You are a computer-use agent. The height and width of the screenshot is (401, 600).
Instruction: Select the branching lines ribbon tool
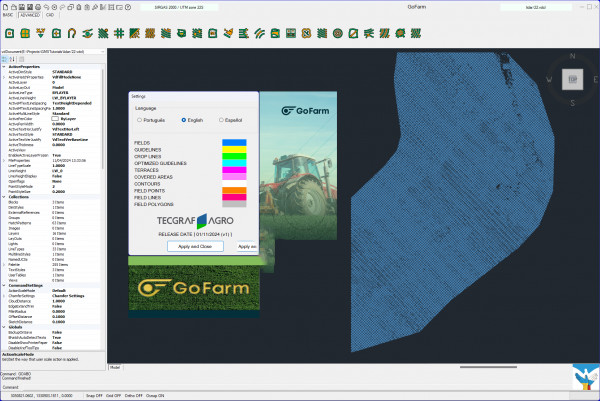[x=369, y=33]
